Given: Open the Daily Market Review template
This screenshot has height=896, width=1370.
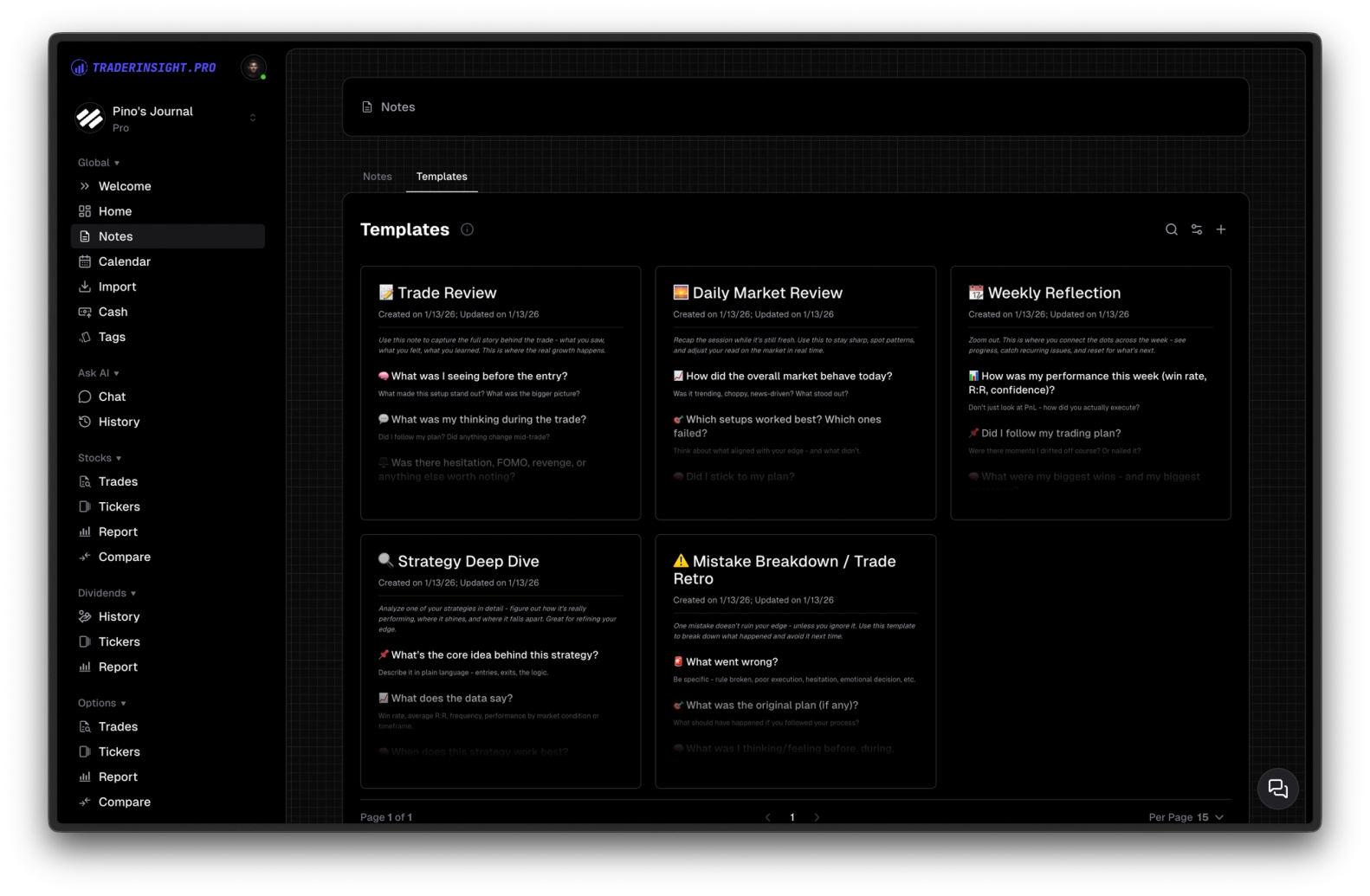Looking at the screenshot, I should pyautogui.click(x=796, y=393).
